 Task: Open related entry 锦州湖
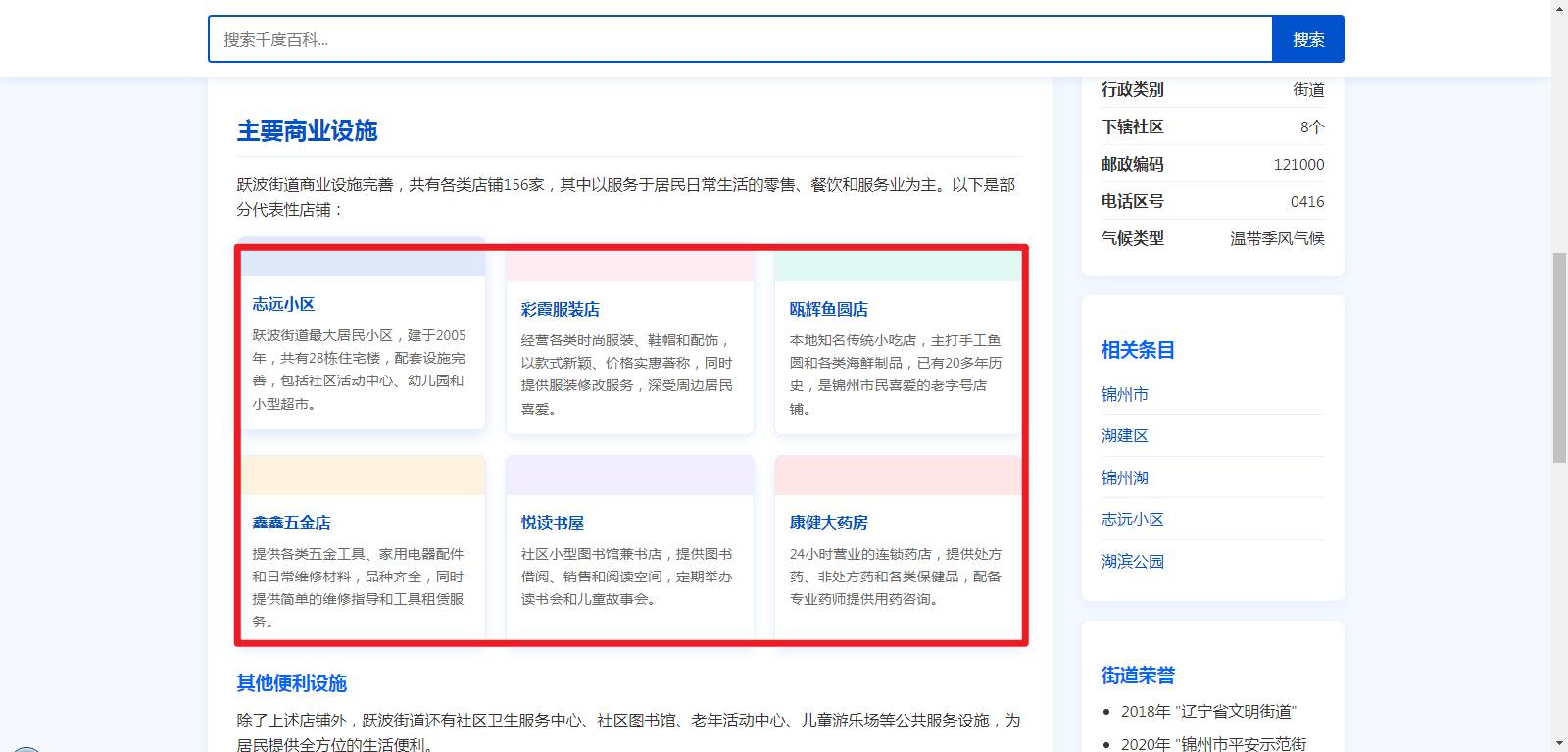point(1125,477)
